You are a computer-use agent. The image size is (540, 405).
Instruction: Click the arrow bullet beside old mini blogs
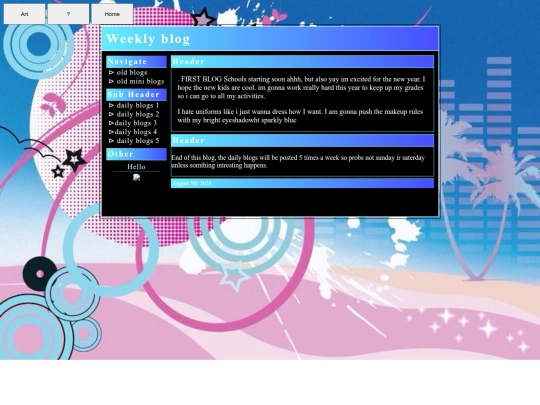pos(111,82)
